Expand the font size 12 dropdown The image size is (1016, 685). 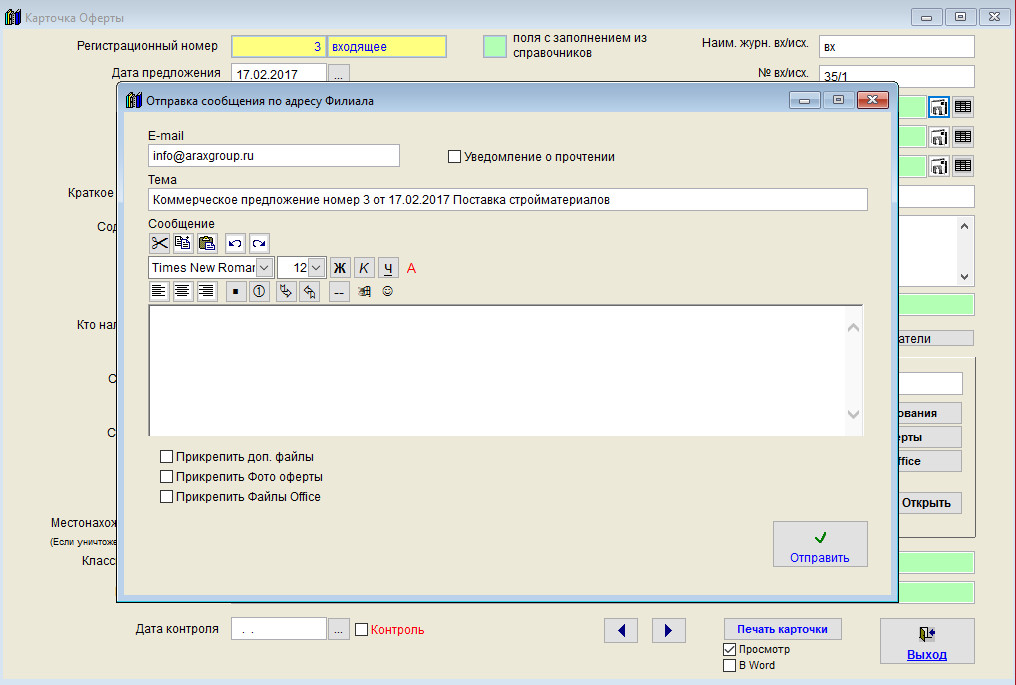coord(316,268)
